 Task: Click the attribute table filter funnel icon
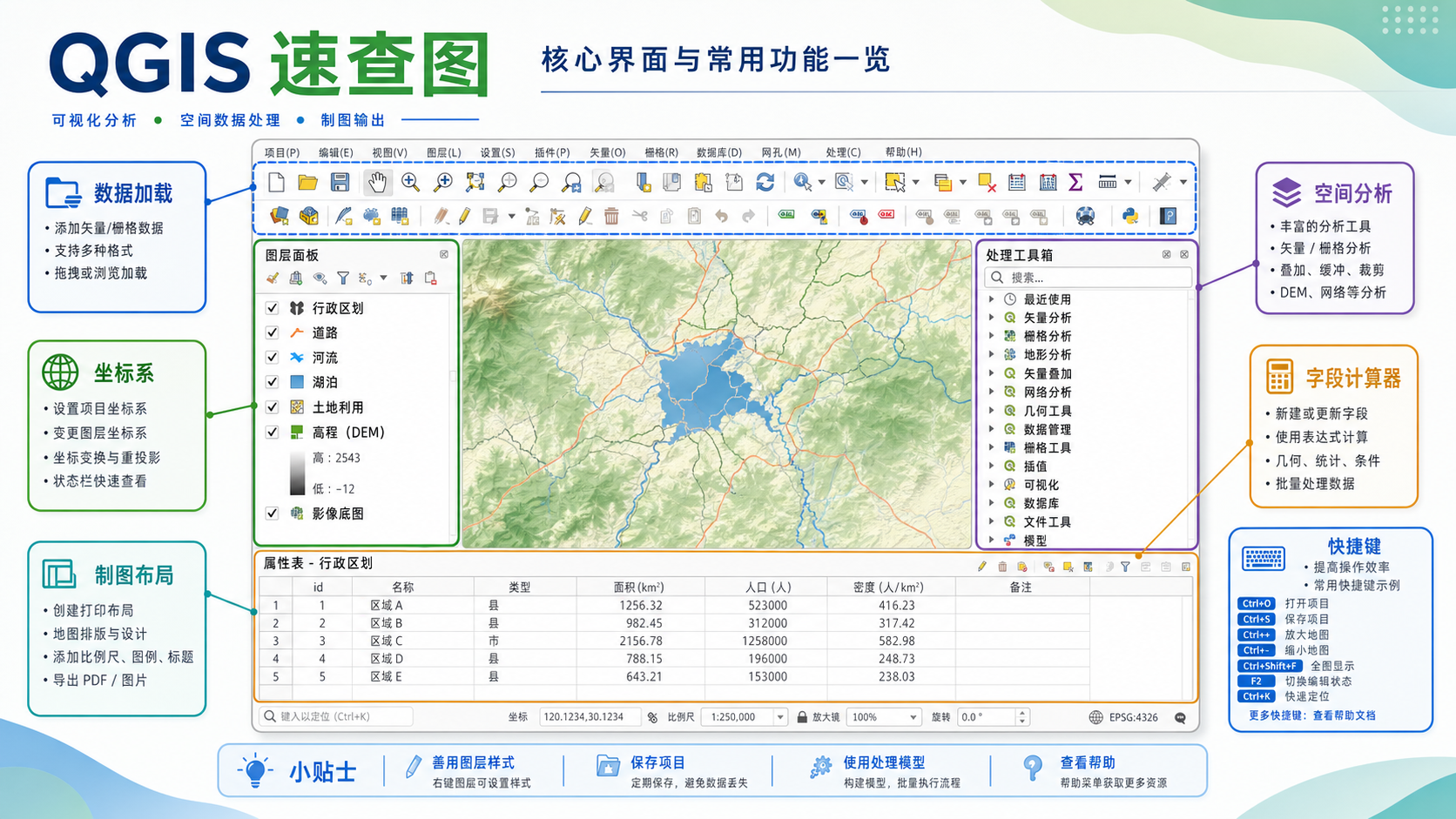(x=1125, y=567)
